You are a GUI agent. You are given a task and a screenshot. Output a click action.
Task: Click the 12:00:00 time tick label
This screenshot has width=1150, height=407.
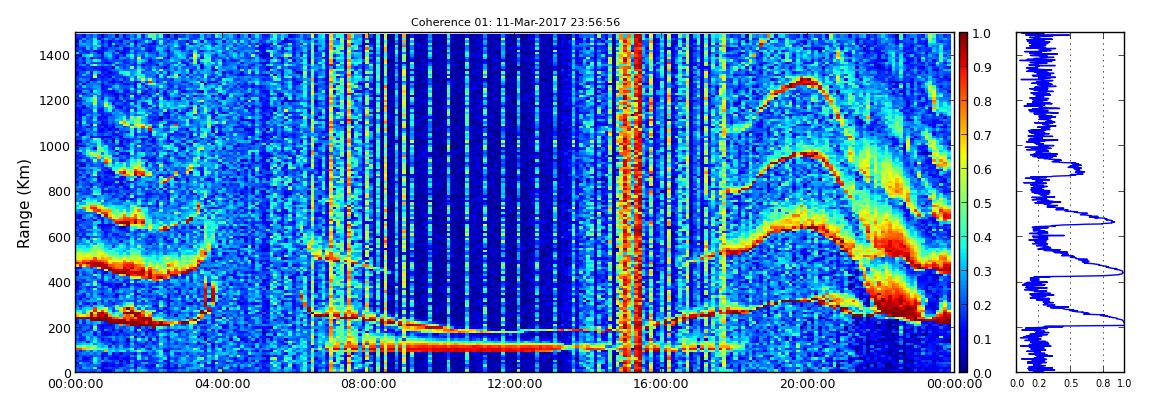coord(514,384)
